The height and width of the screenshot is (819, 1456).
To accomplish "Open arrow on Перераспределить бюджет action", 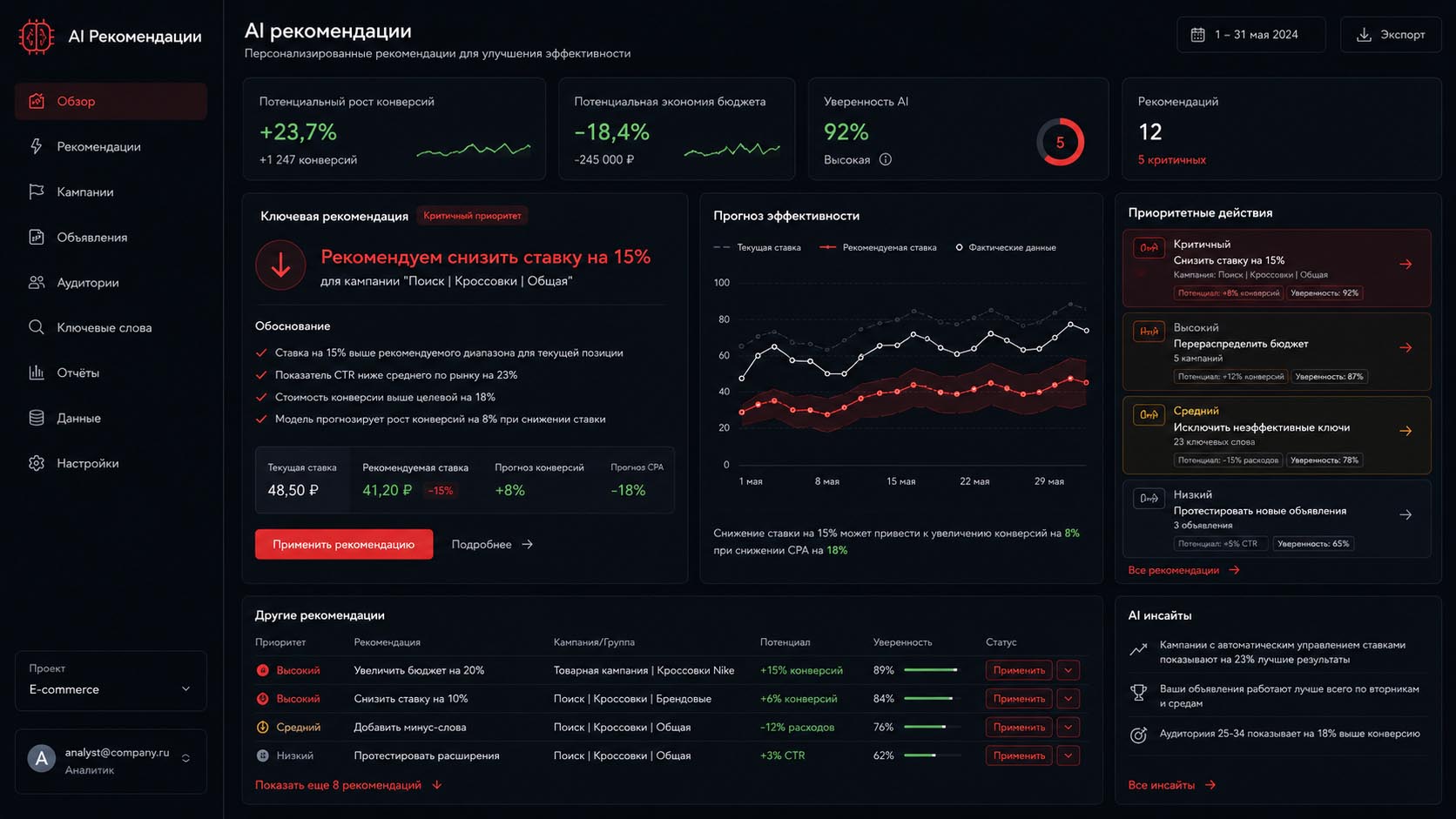I will 1405,347.
